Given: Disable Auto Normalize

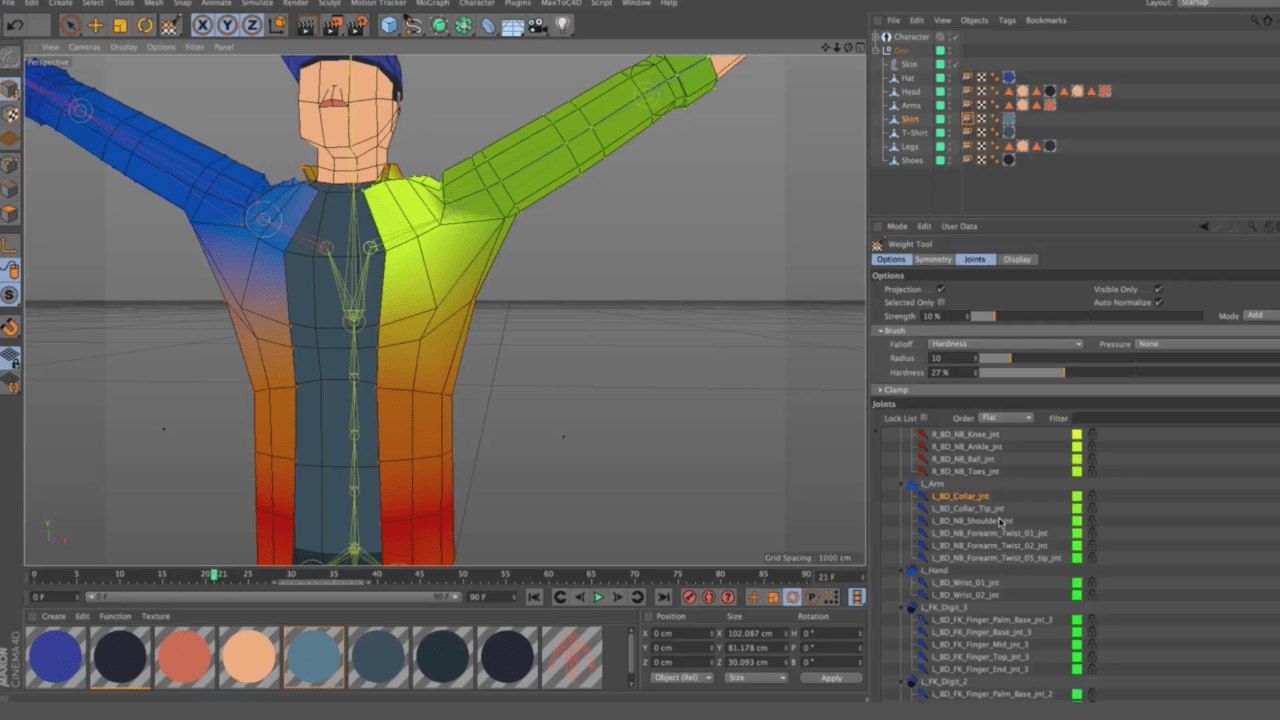Looking at the screenshot, I should [x=1159, y=302].
